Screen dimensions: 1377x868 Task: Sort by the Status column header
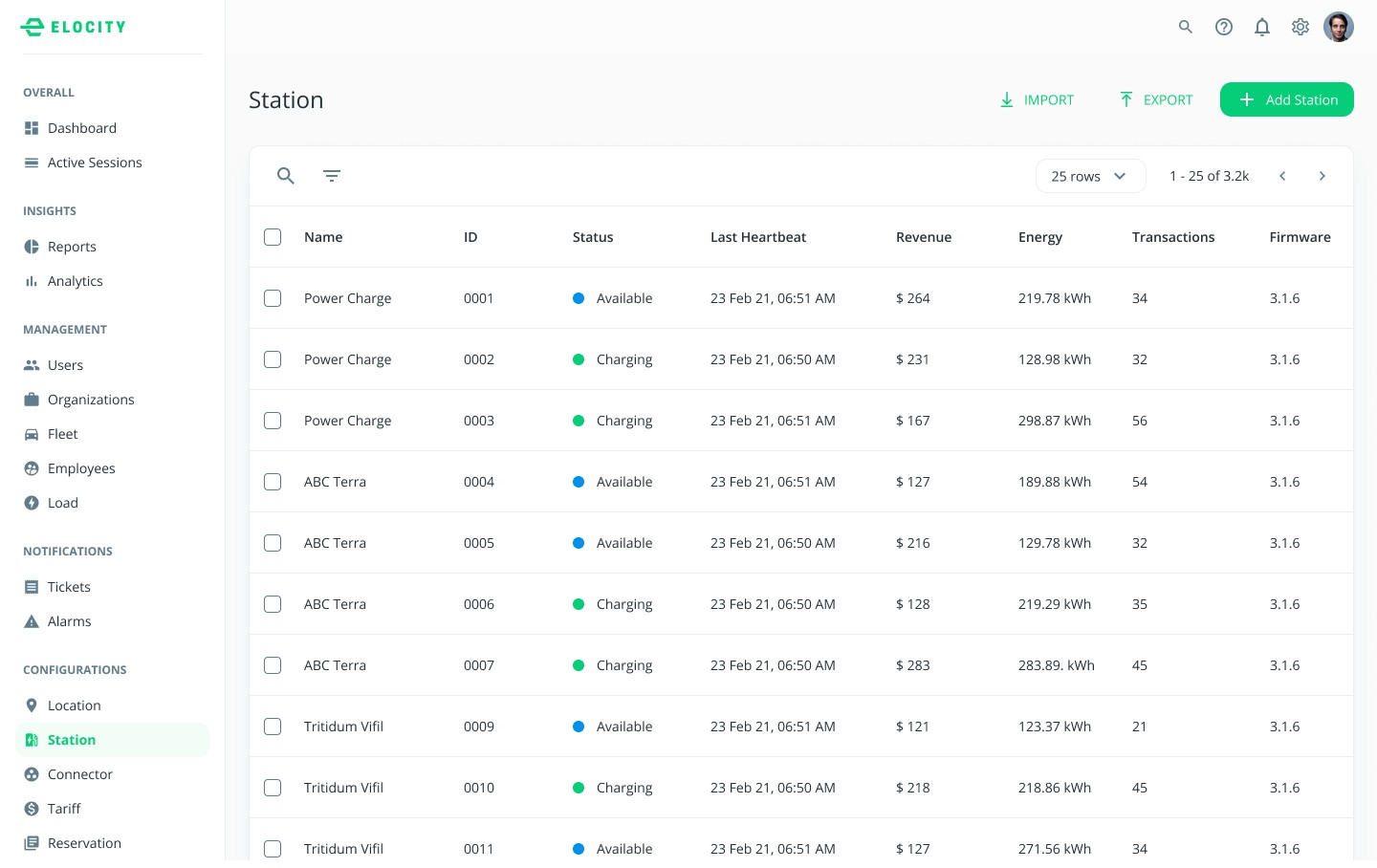click(x=593, y=237)
